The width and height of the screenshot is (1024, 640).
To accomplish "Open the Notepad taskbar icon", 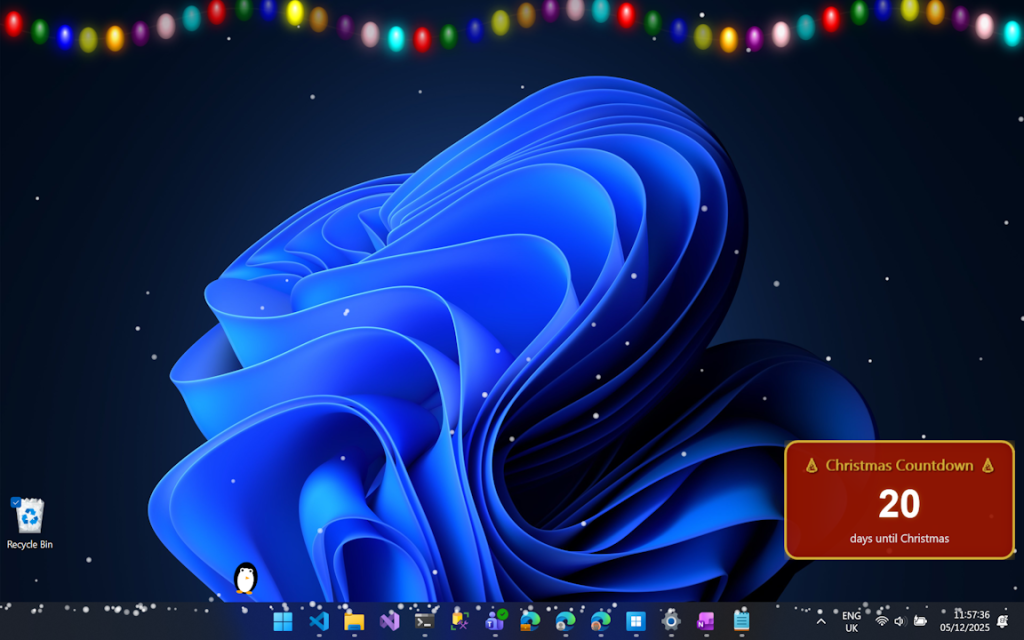I will tap(741, 621).
